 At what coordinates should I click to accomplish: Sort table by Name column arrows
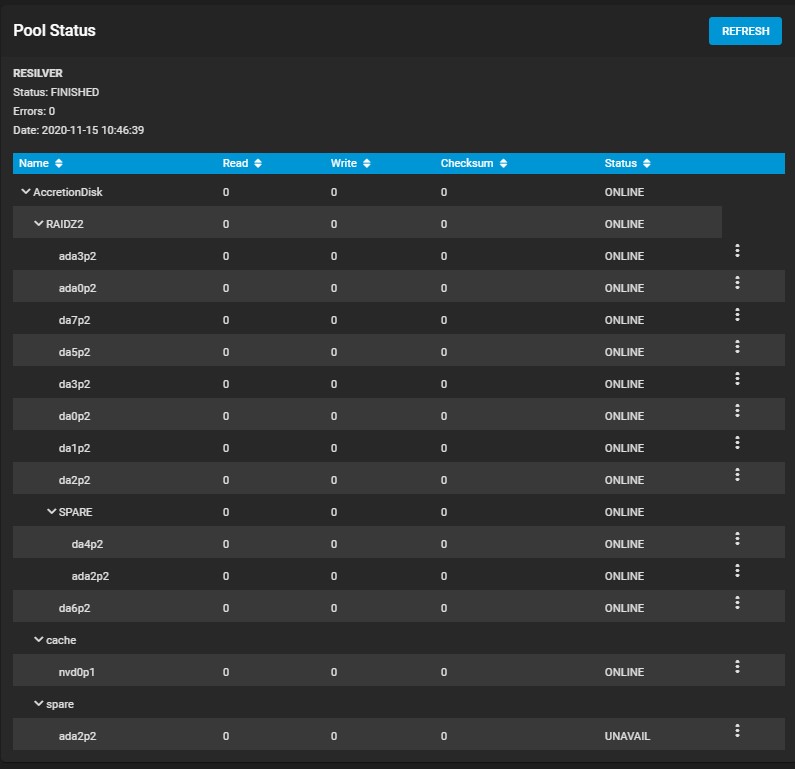[x=59, y=163]
